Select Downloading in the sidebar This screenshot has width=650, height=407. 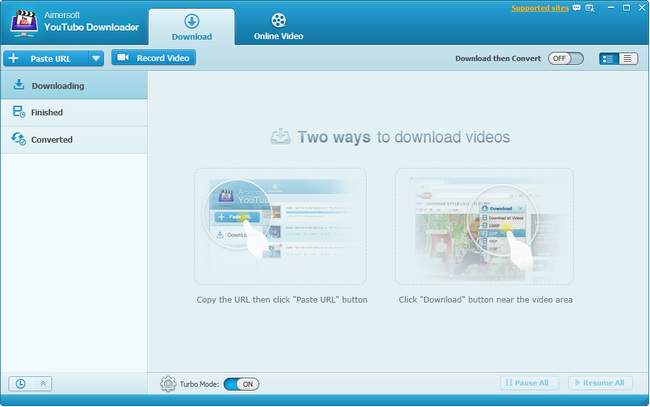point(74,85)
